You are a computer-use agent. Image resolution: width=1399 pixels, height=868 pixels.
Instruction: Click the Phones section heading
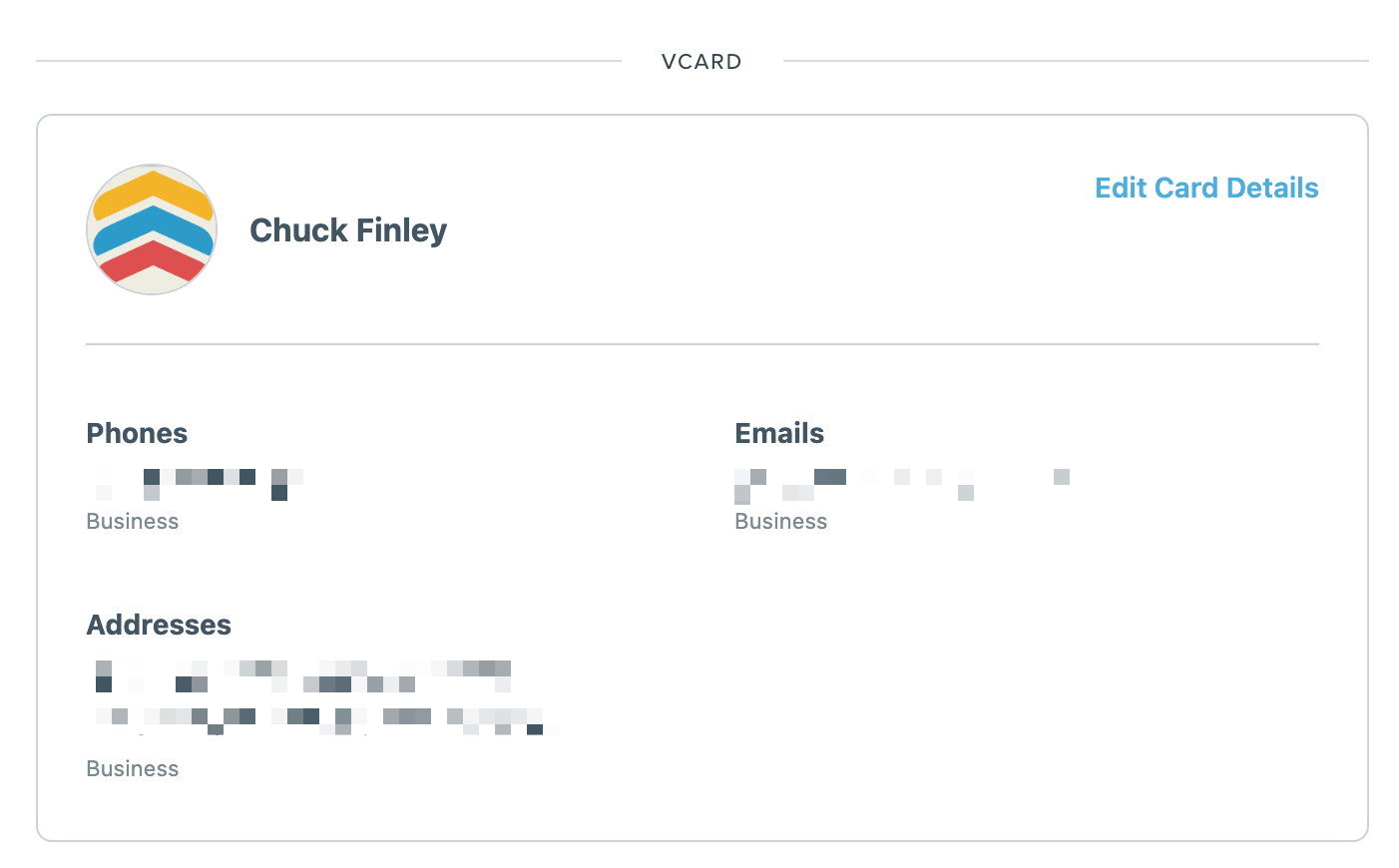(x=137, y=433)
